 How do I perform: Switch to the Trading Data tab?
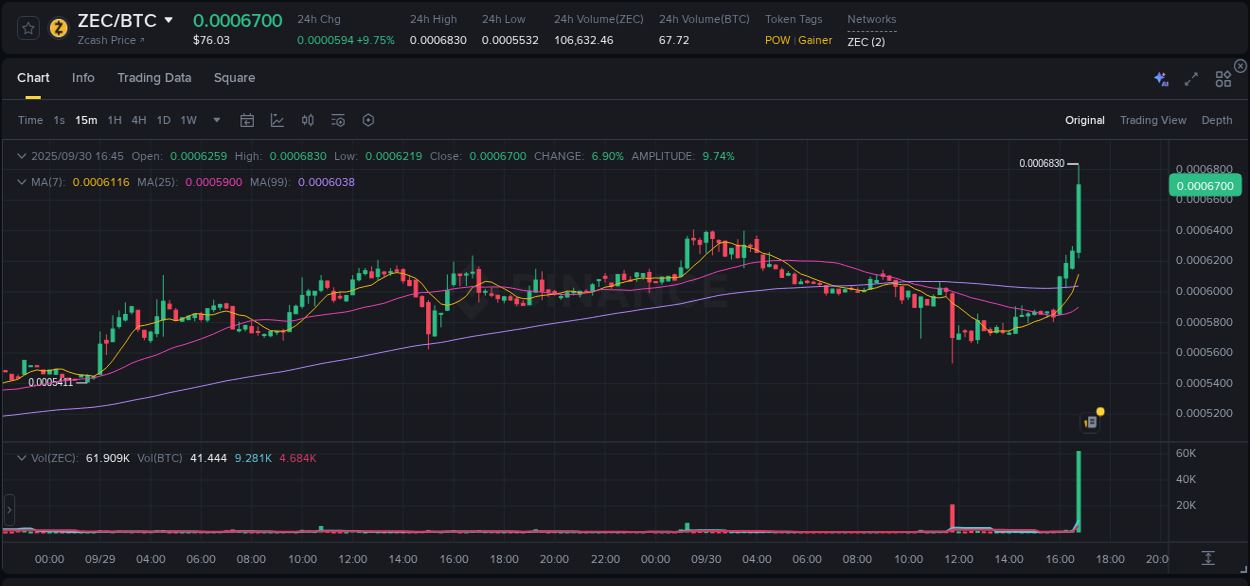[x=154, y=78]
